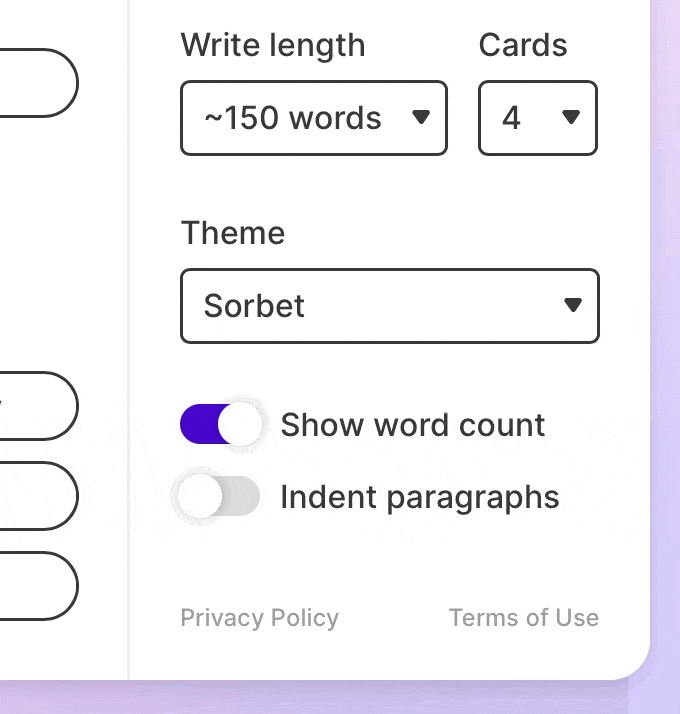Click the cut-off rounded button beside Show word count
Image resolution: width=680 pixels, height=714 pixels.
tap(38, 405)
